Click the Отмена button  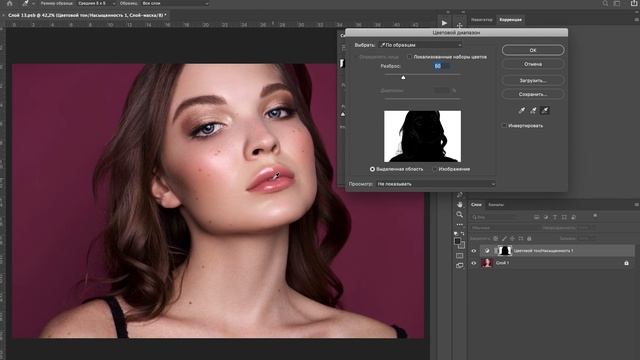click(x=533, y=64)
